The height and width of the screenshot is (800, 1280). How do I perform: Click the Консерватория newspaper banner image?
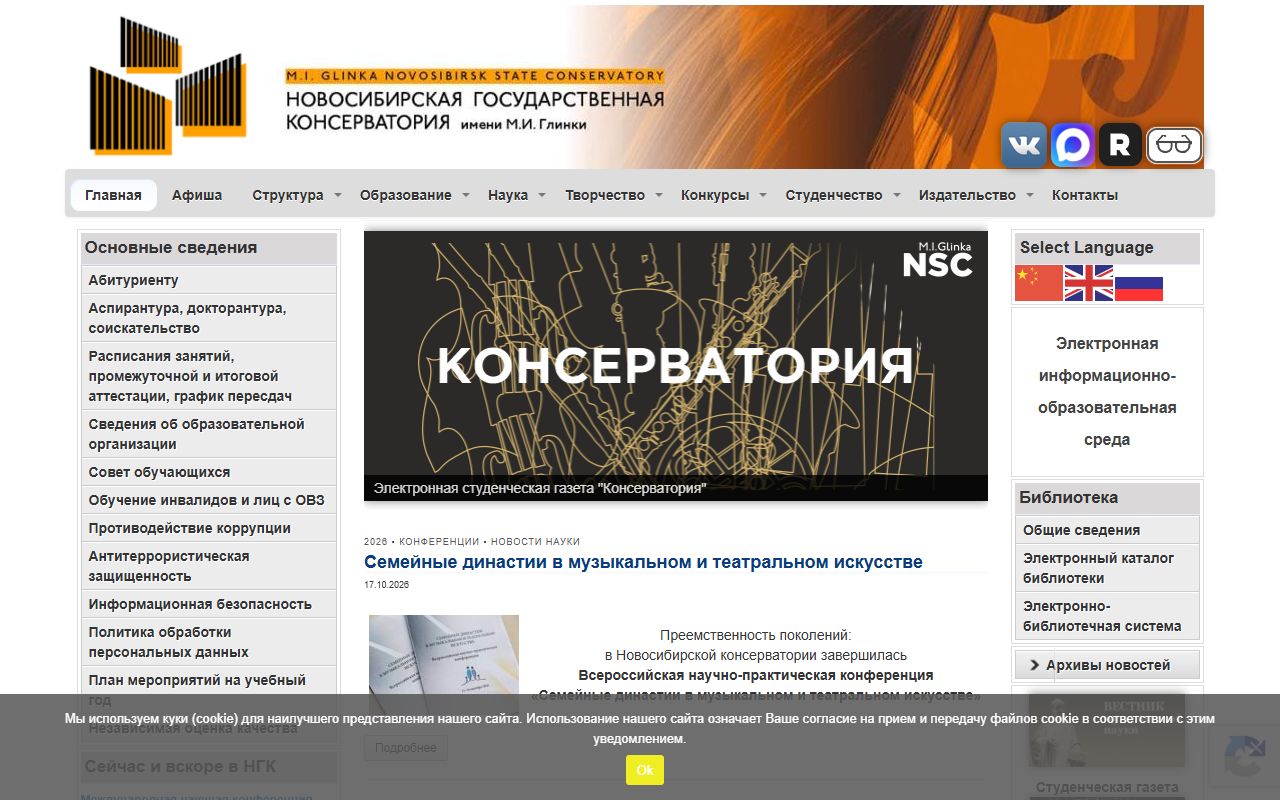(x=676, y=365)
